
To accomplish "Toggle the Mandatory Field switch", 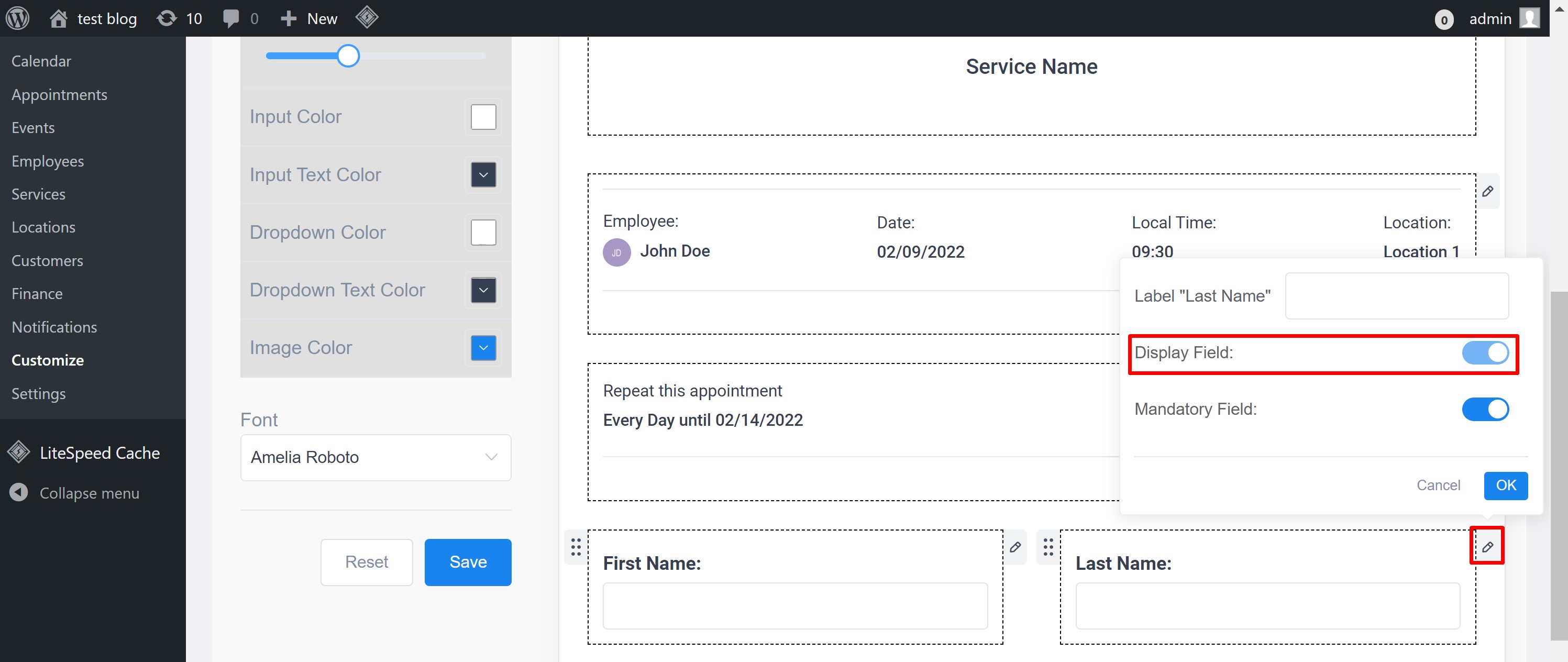I will click(1485, 409).
